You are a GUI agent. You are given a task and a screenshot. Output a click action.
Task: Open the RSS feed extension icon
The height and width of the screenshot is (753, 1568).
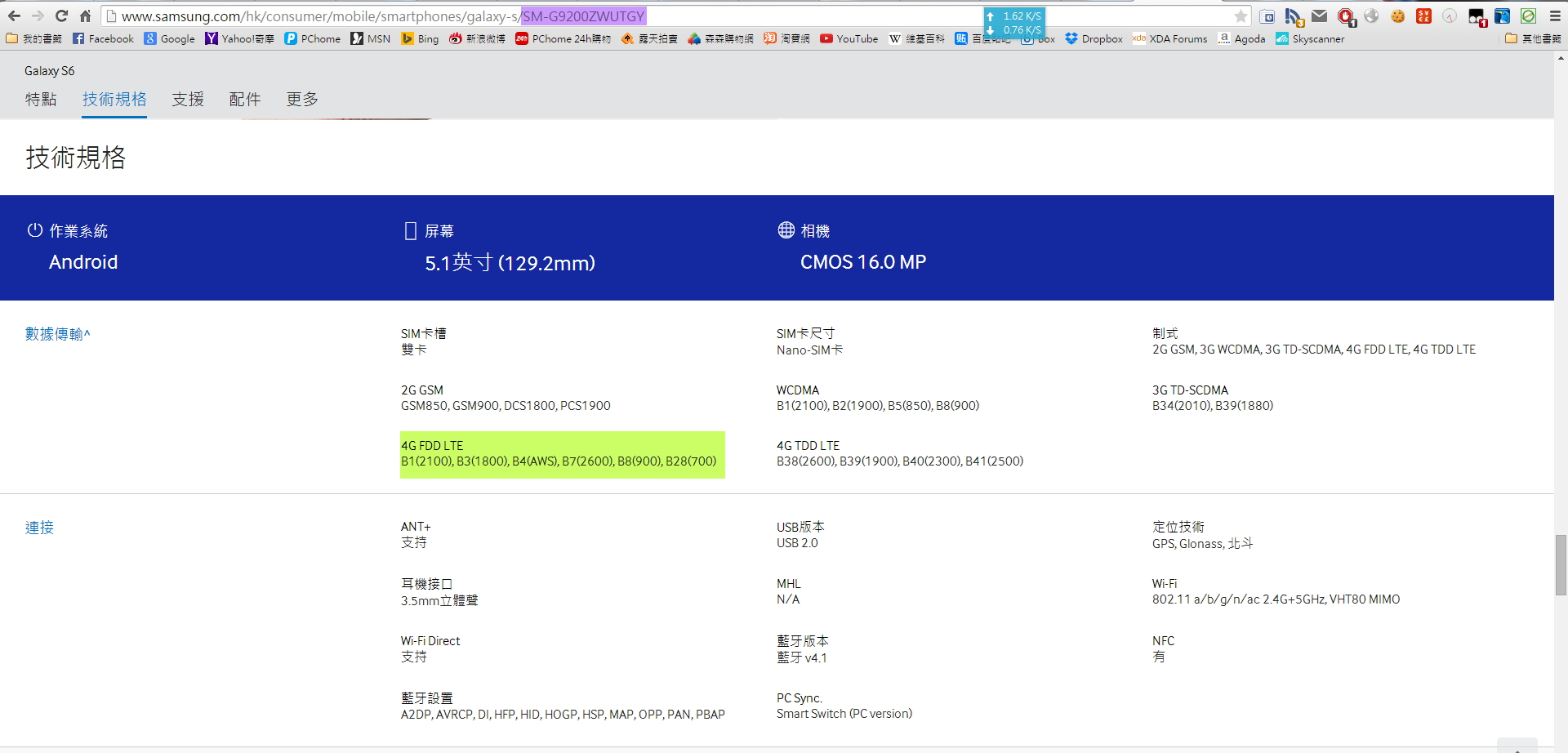coord(1294,16)
